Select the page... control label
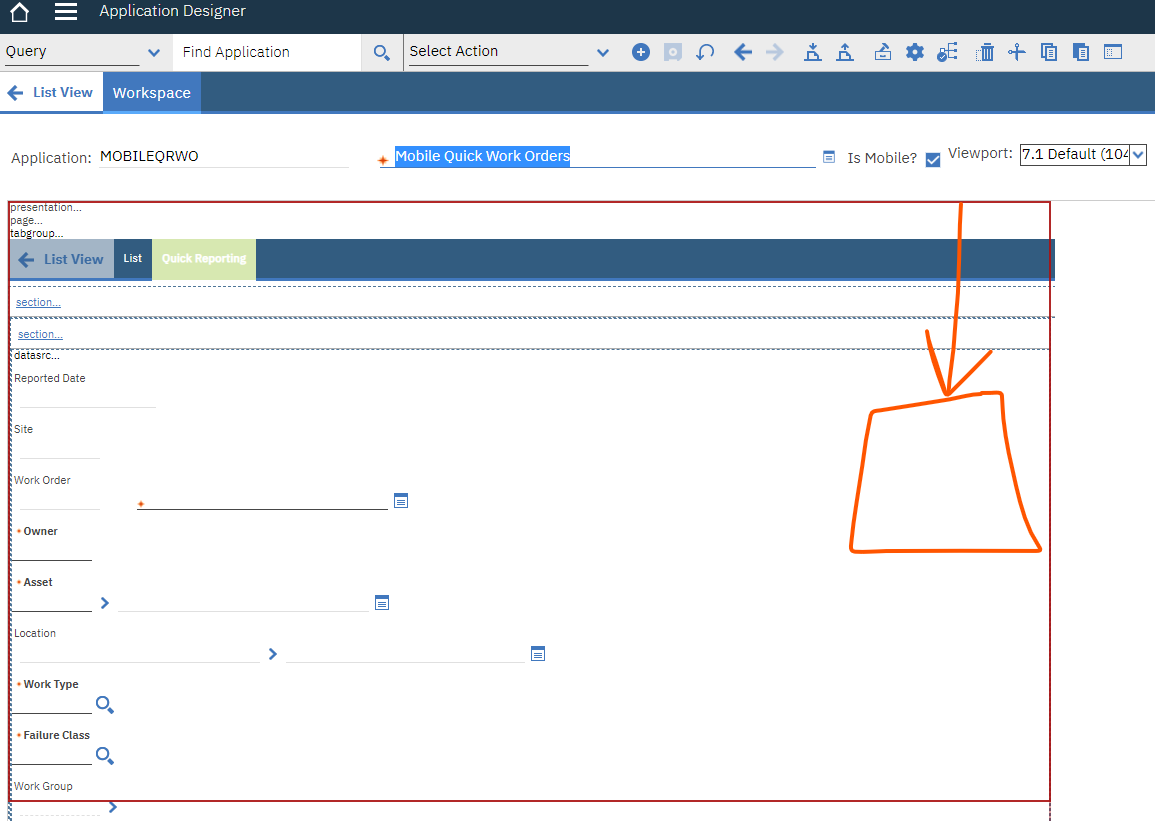 (27, 220)
